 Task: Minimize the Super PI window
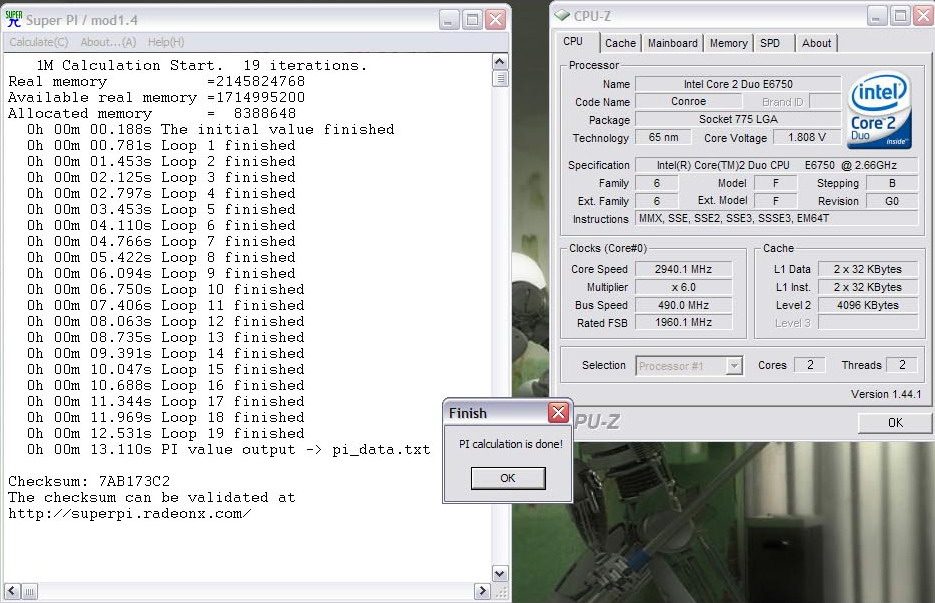449,20
